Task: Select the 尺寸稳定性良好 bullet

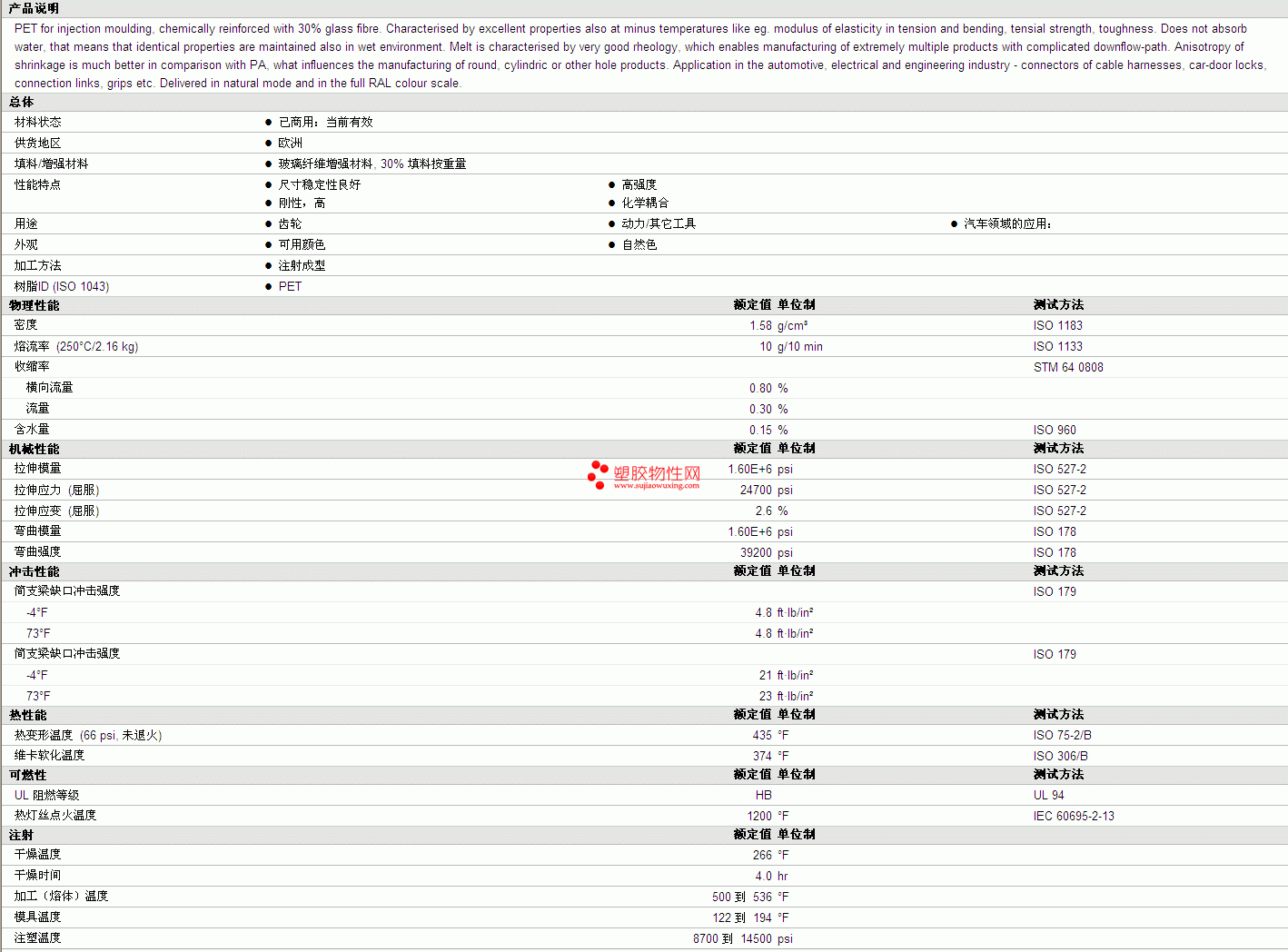Action: tap(320, 184)
